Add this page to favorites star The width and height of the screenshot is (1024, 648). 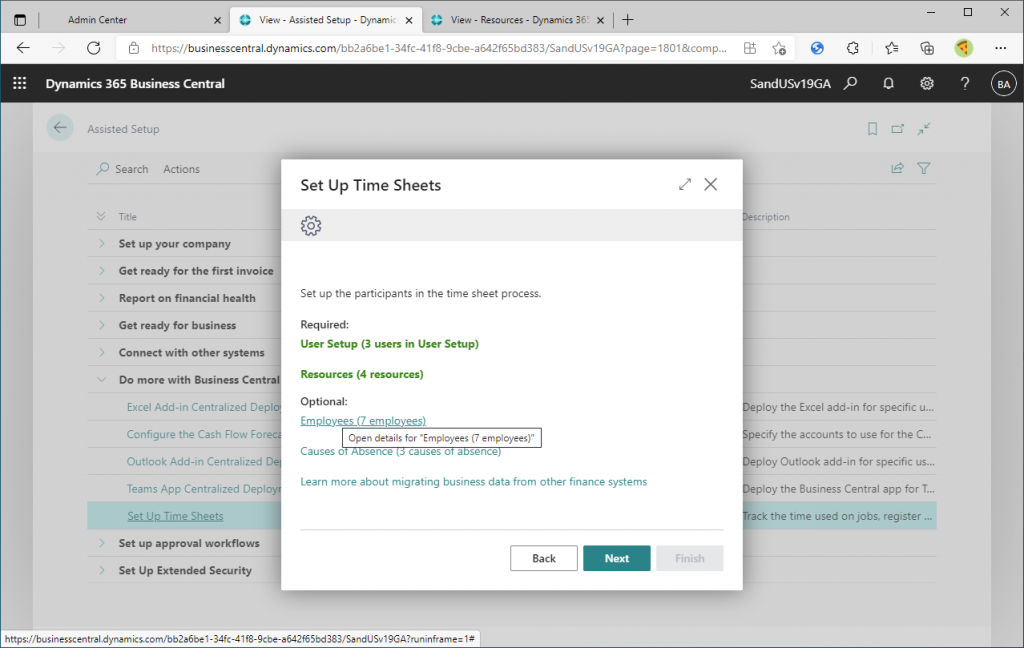tap(778, 48)
